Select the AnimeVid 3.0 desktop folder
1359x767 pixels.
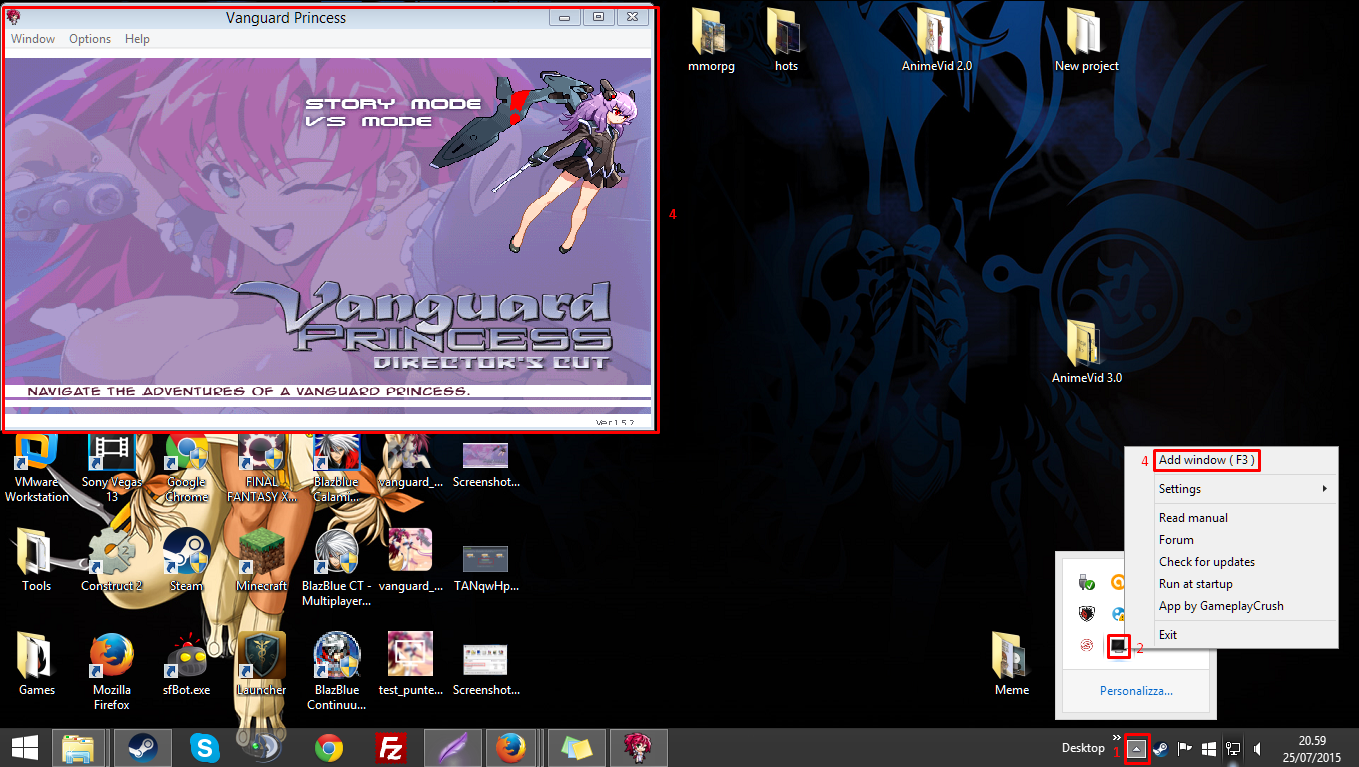[1086, 352]
